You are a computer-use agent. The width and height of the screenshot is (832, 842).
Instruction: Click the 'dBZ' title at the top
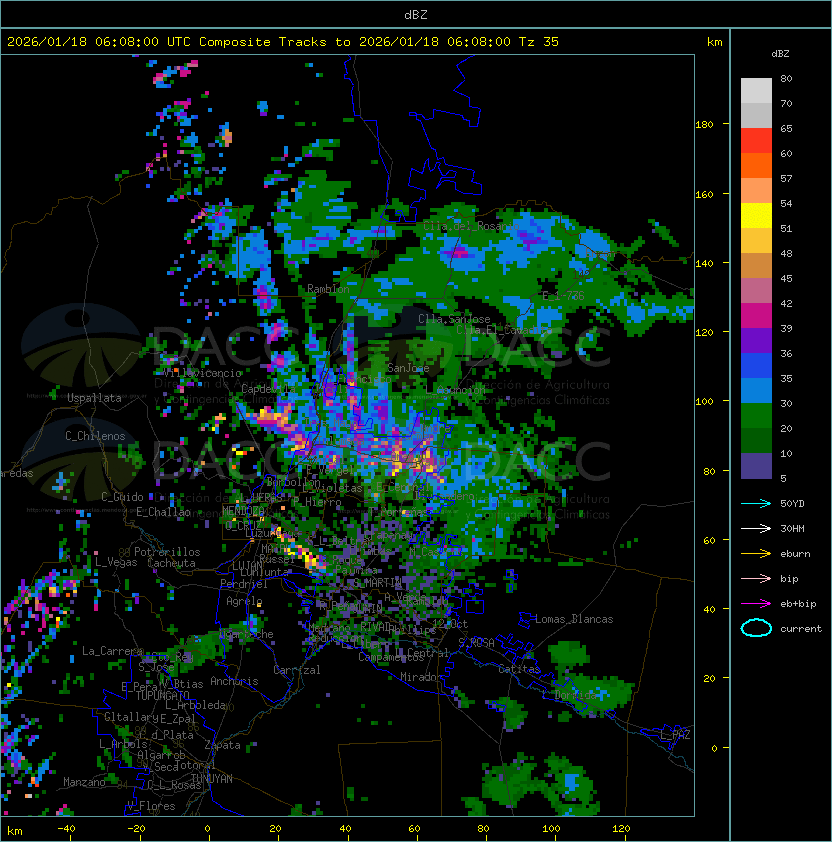coord(416,14)
